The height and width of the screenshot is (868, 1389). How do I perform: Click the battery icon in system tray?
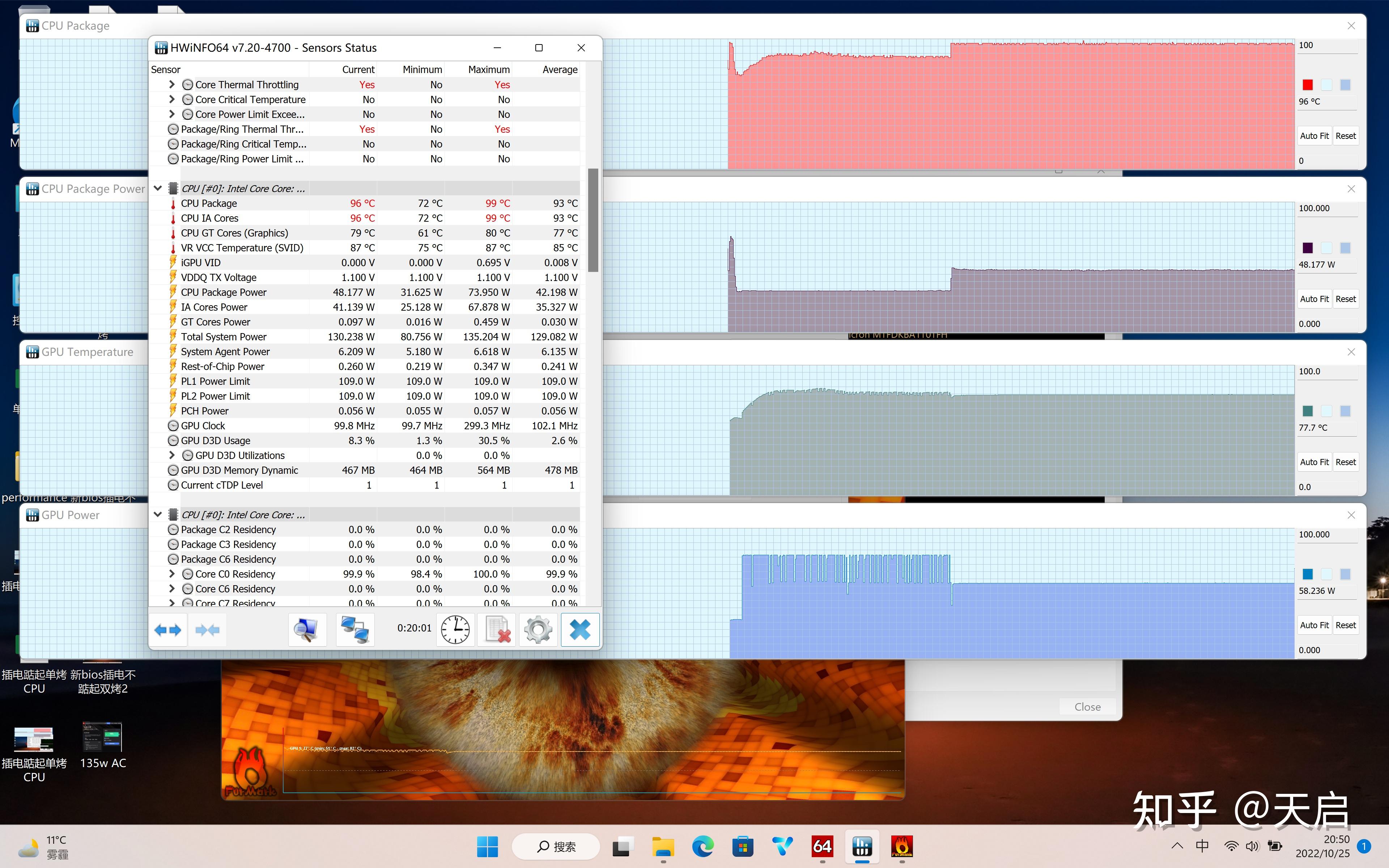[1275, 846]
